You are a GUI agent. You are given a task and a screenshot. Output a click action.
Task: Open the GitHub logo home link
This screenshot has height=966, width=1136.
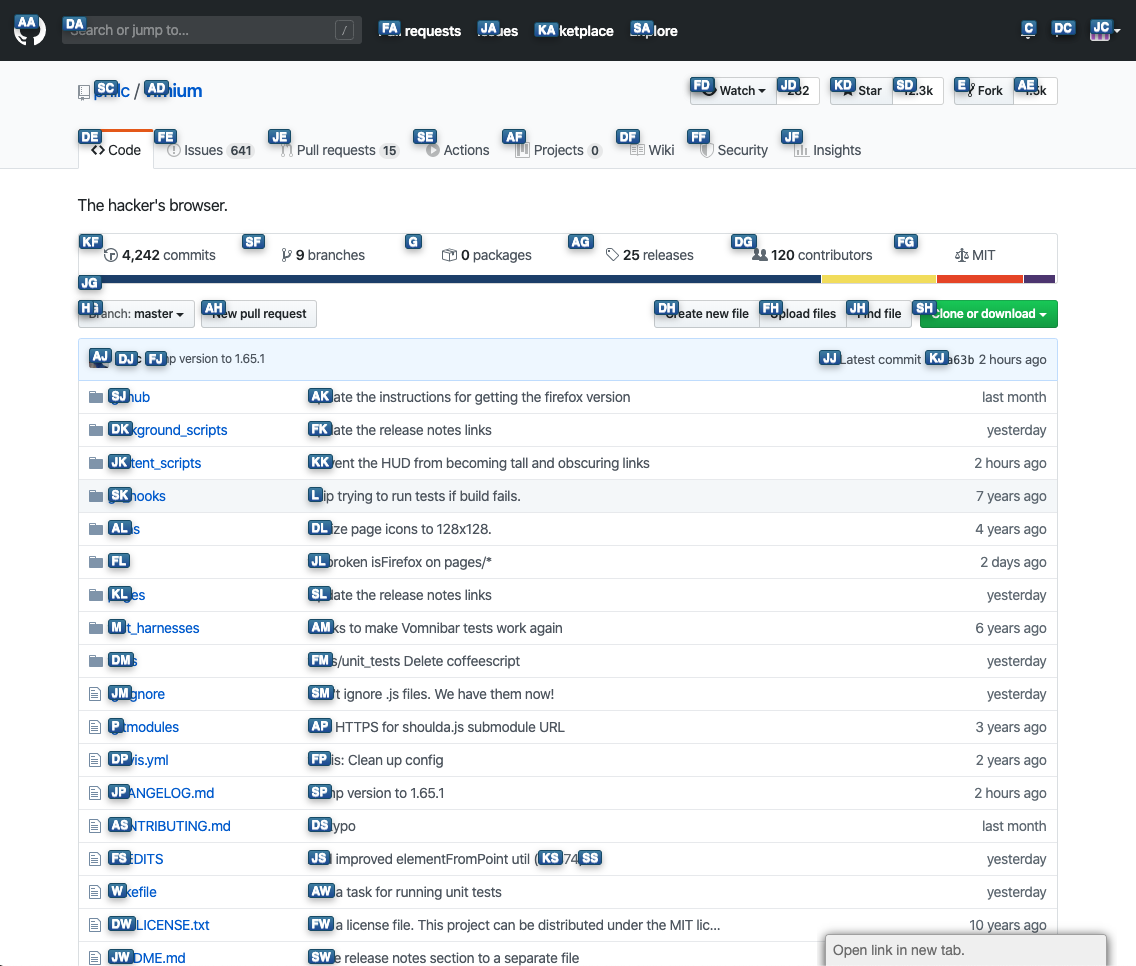(x=30, y=30)
